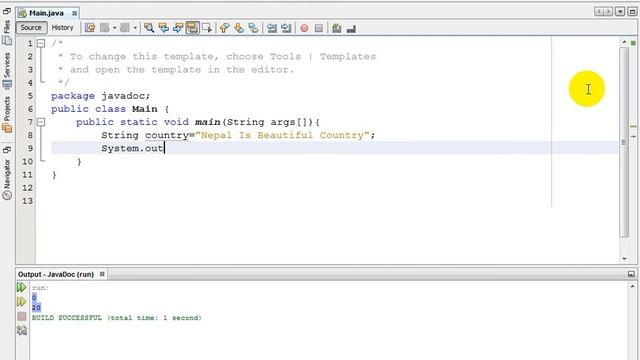The image size is (640, 360).
Task: Click the restore window group icon above Files
Action: [x=7, y=11]
